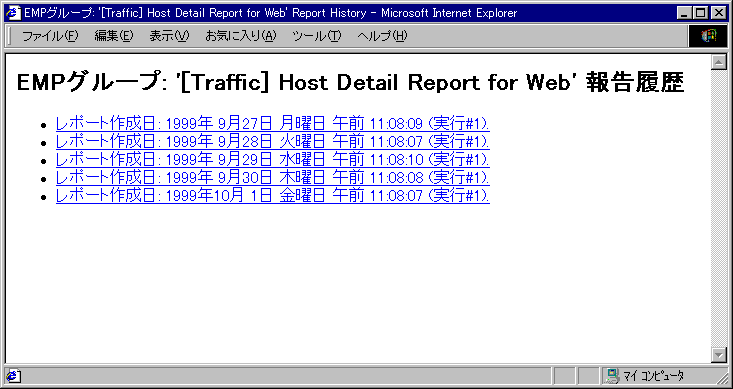Click the scrollbar down arrow
The width and height of the screenshot is (733, 389).
coord(718,355)
